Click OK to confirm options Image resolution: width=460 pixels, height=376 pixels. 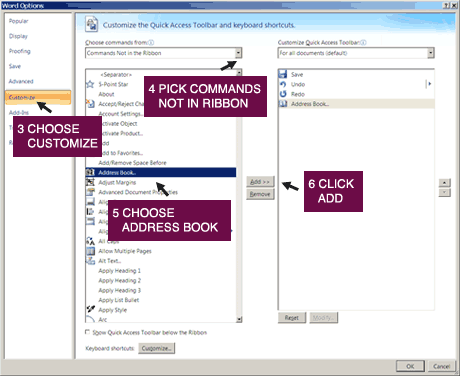click(410, 366)
